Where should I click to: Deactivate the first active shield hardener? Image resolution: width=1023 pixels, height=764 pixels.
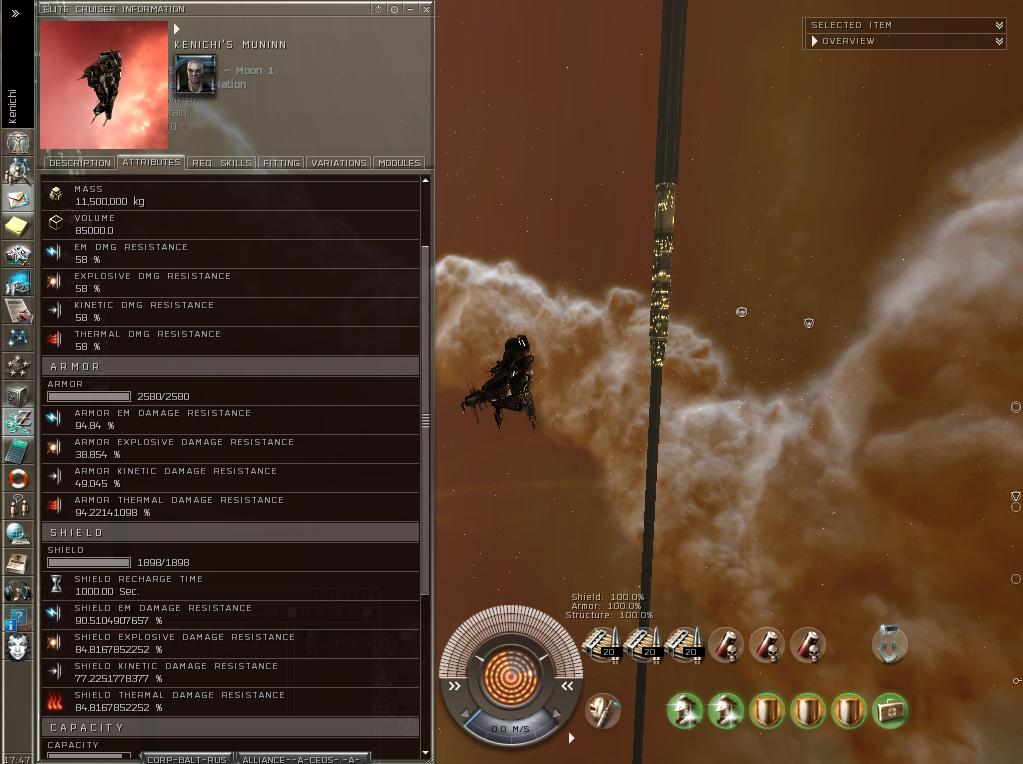(x=767, y=711)
